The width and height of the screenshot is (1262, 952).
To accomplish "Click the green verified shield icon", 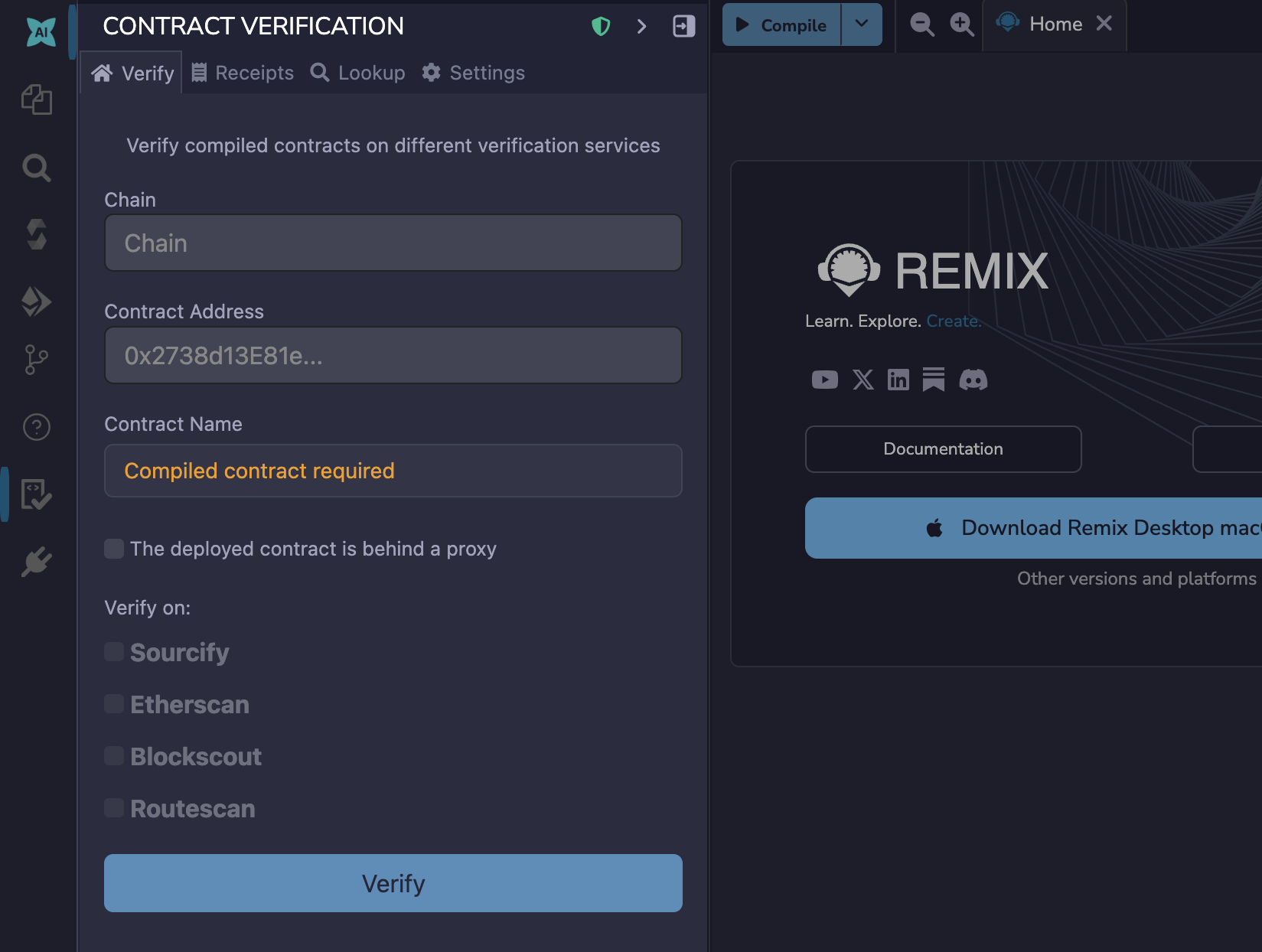I will [x=602, y=27].
